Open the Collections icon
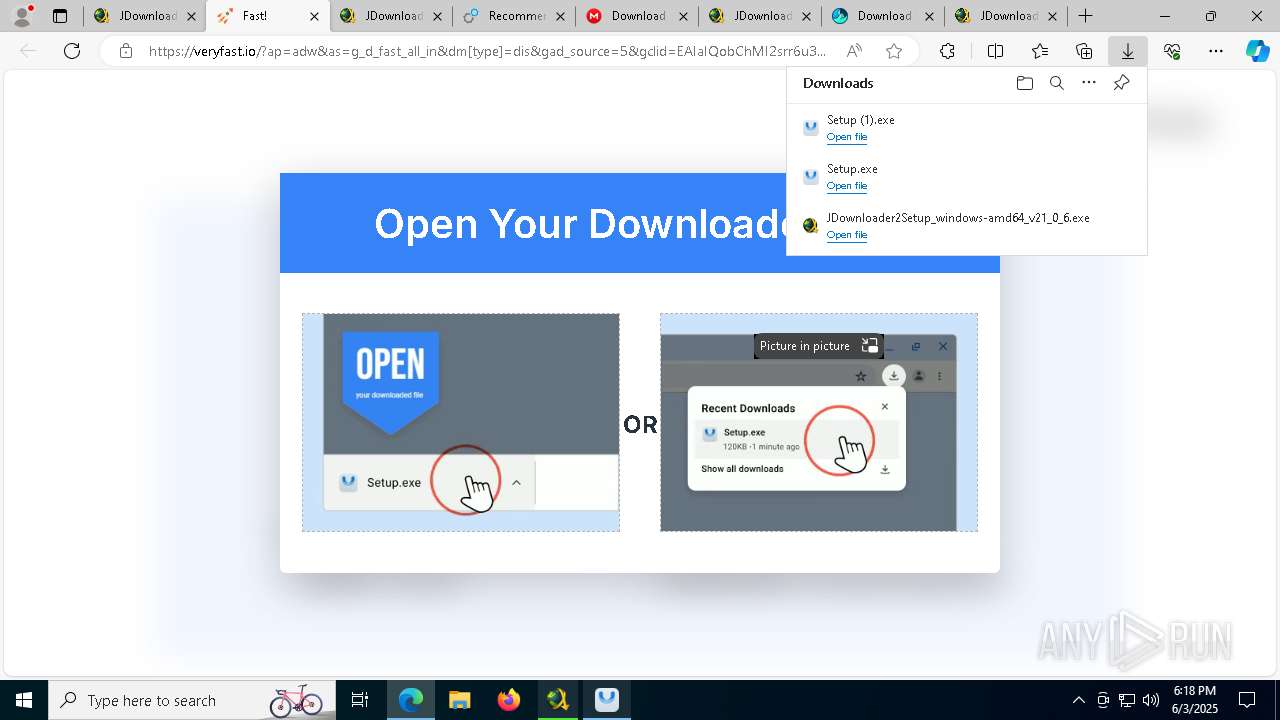This screenshot has height=720, width=1280. [1084, 51]
